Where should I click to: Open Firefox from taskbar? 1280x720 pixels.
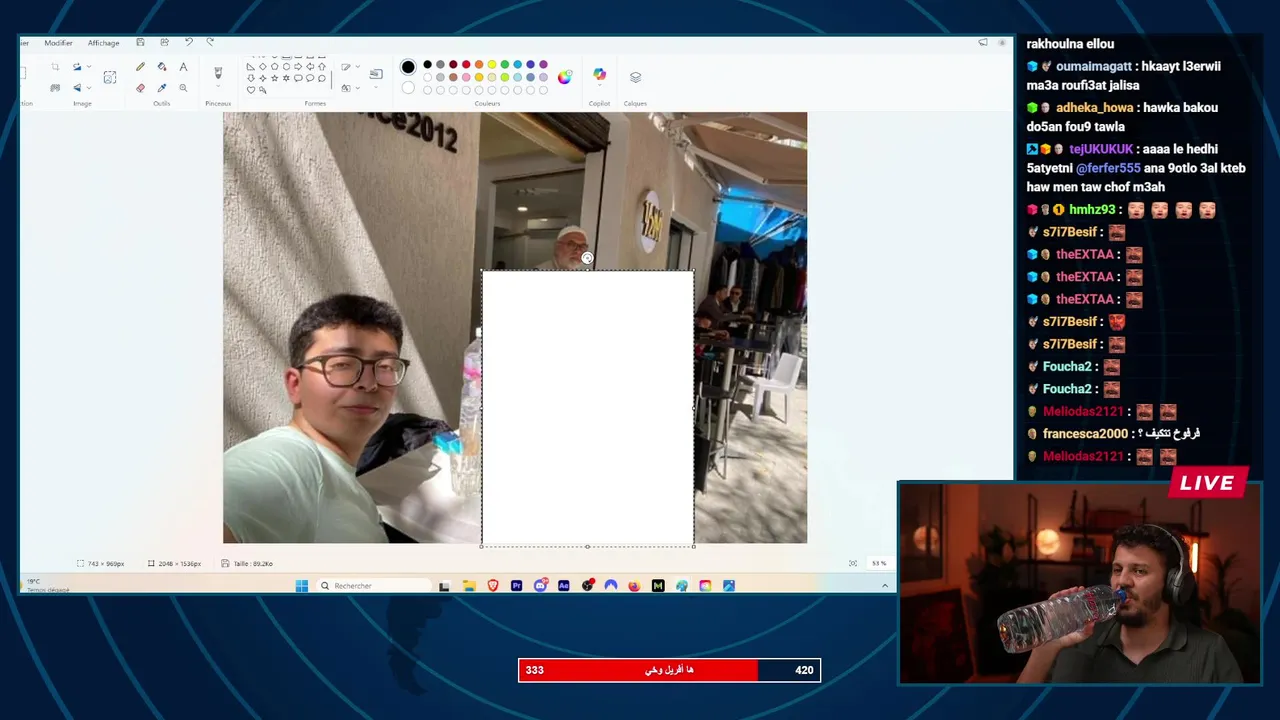634,586
